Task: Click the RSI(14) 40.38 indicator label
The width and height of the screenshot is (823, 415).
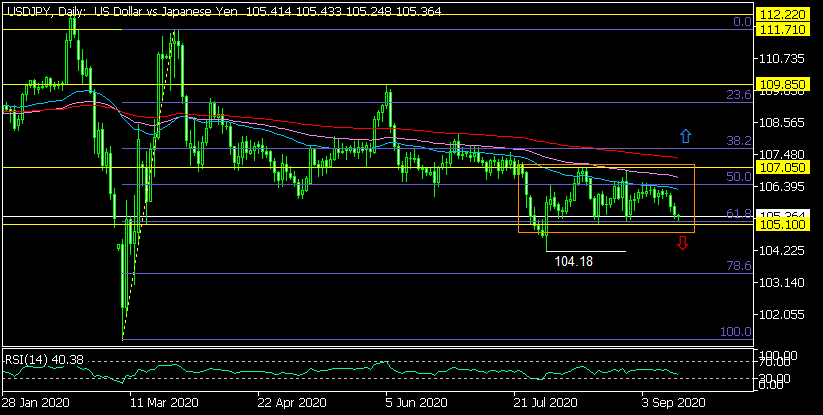Action: tap(44, 360)
